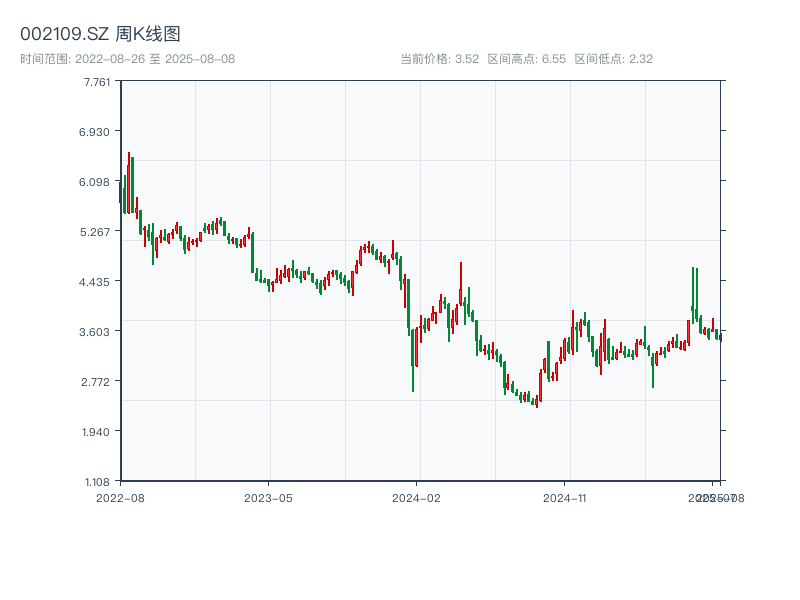Click the 区间低点 2.32 label
Image resolution: width=800 pixels, height=600 pixels.
click(x=613, y=59)
